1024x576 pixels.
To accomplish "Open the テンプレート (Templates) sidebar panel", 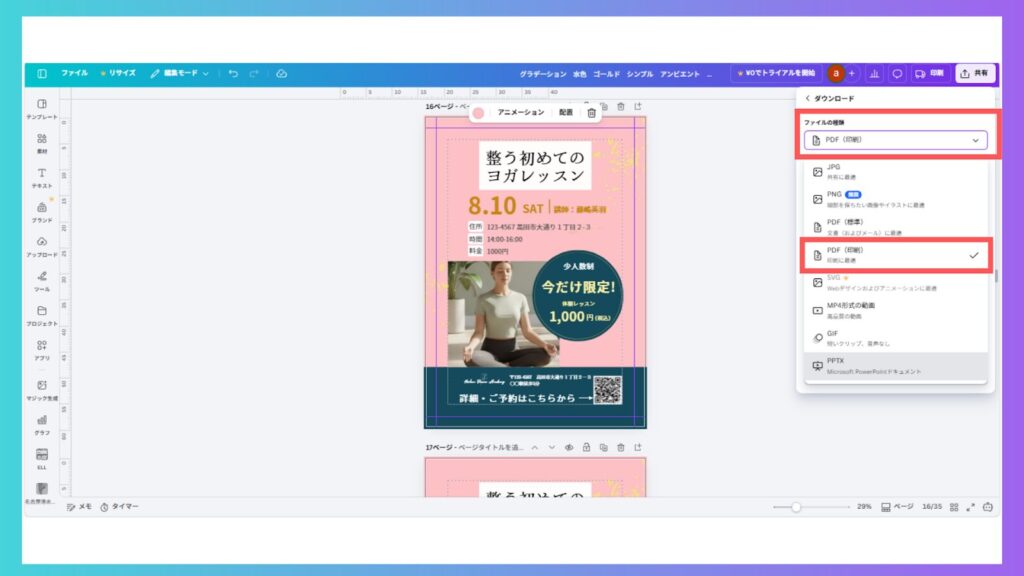I will 42,108.
